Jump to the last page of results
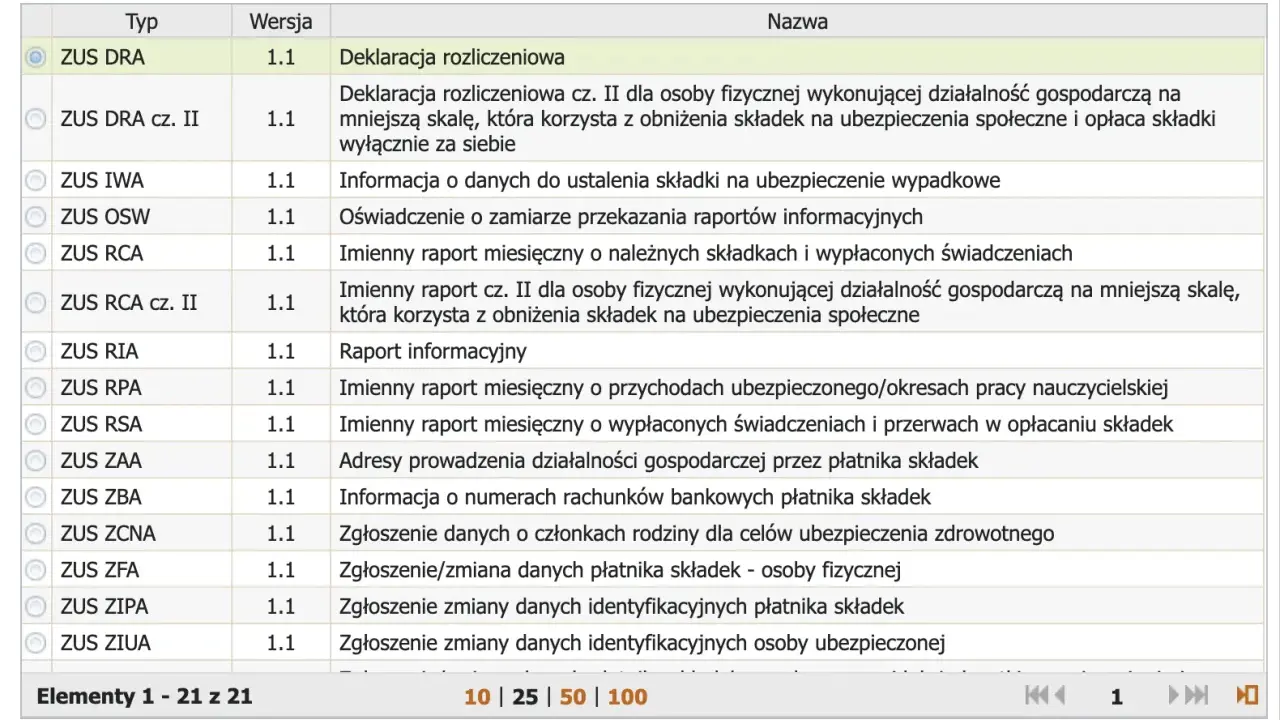 click(x=1198, y=695)
